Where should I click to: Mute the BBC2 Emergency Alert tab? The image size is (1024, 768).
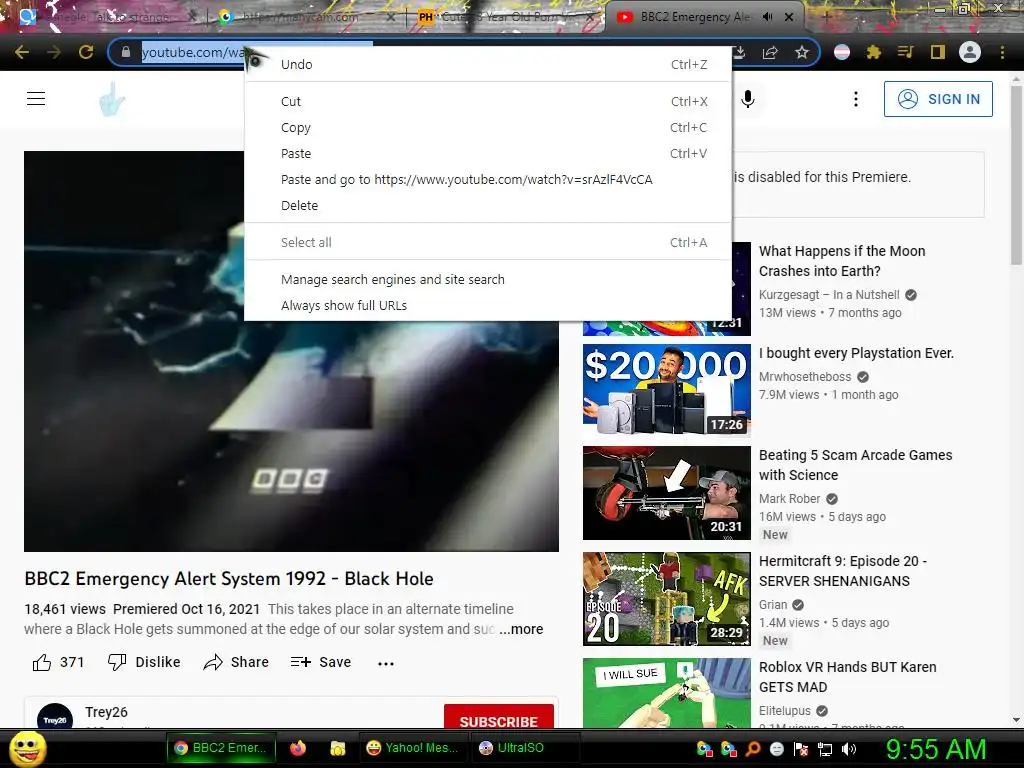click(x=768, y=17)
